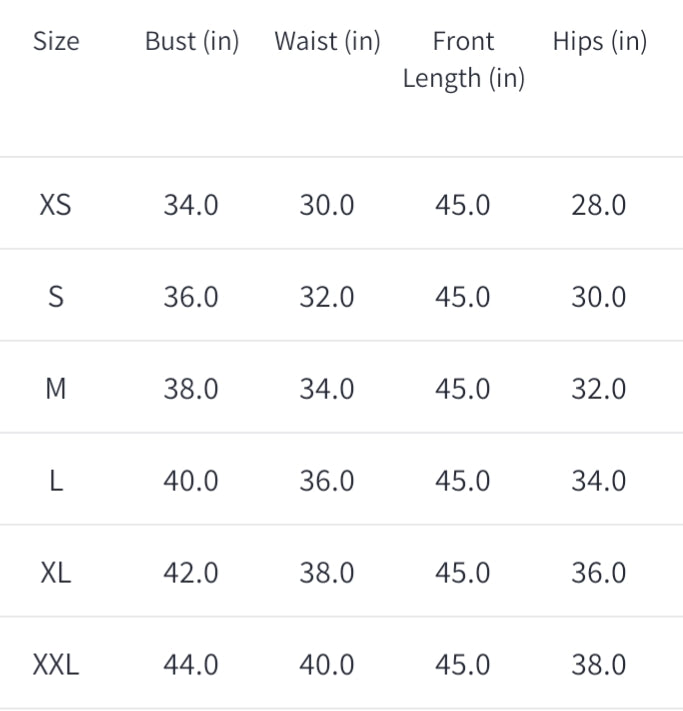Click the Hips (in) column header
The image size is (683, 711).
599,42
